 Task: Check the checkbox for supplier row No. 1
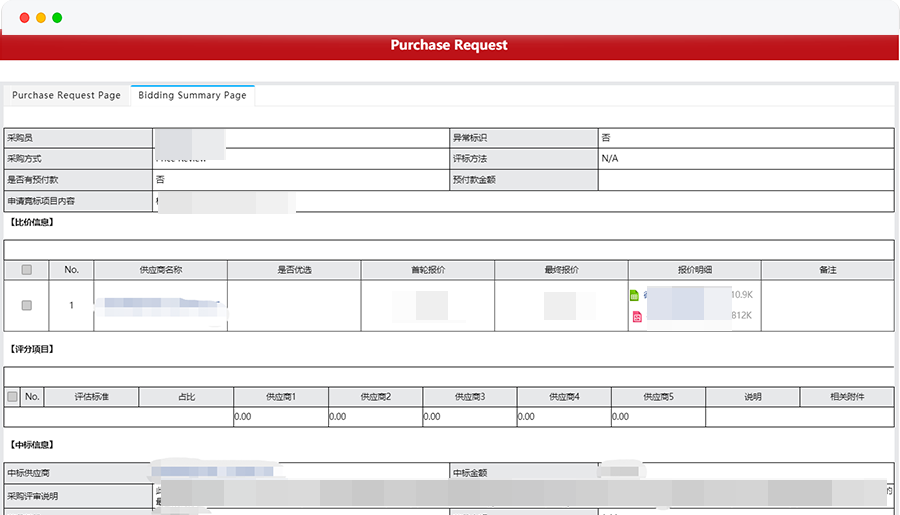click(26, 305)
